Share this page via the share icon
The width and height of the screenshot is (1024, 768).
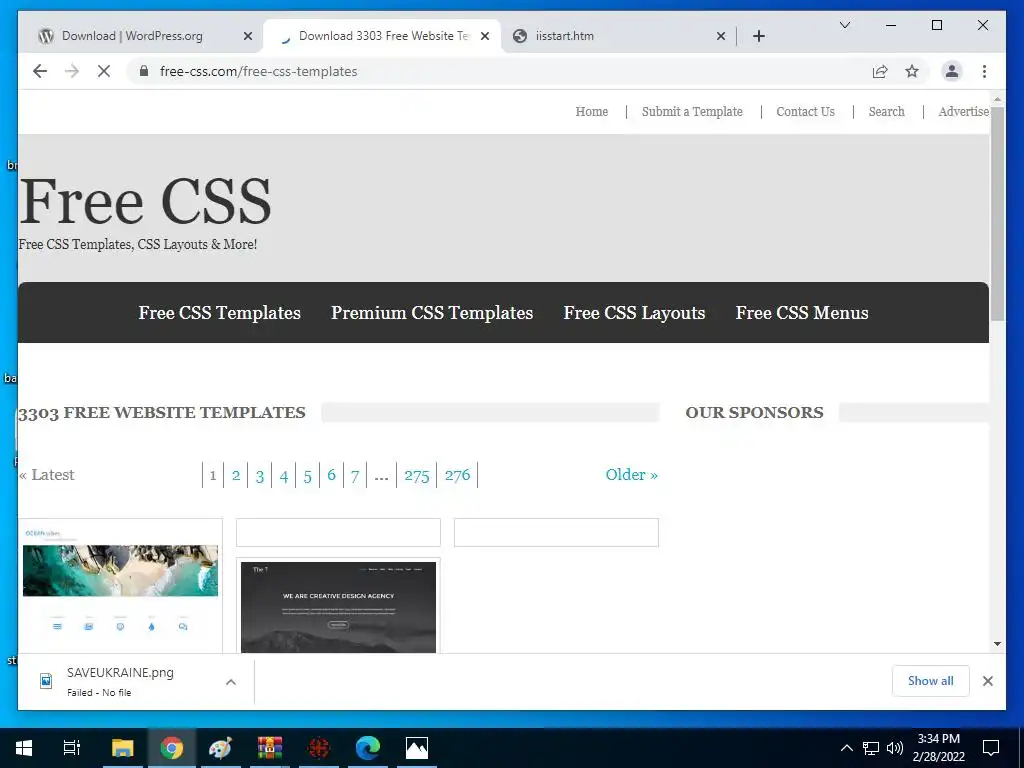880,71
